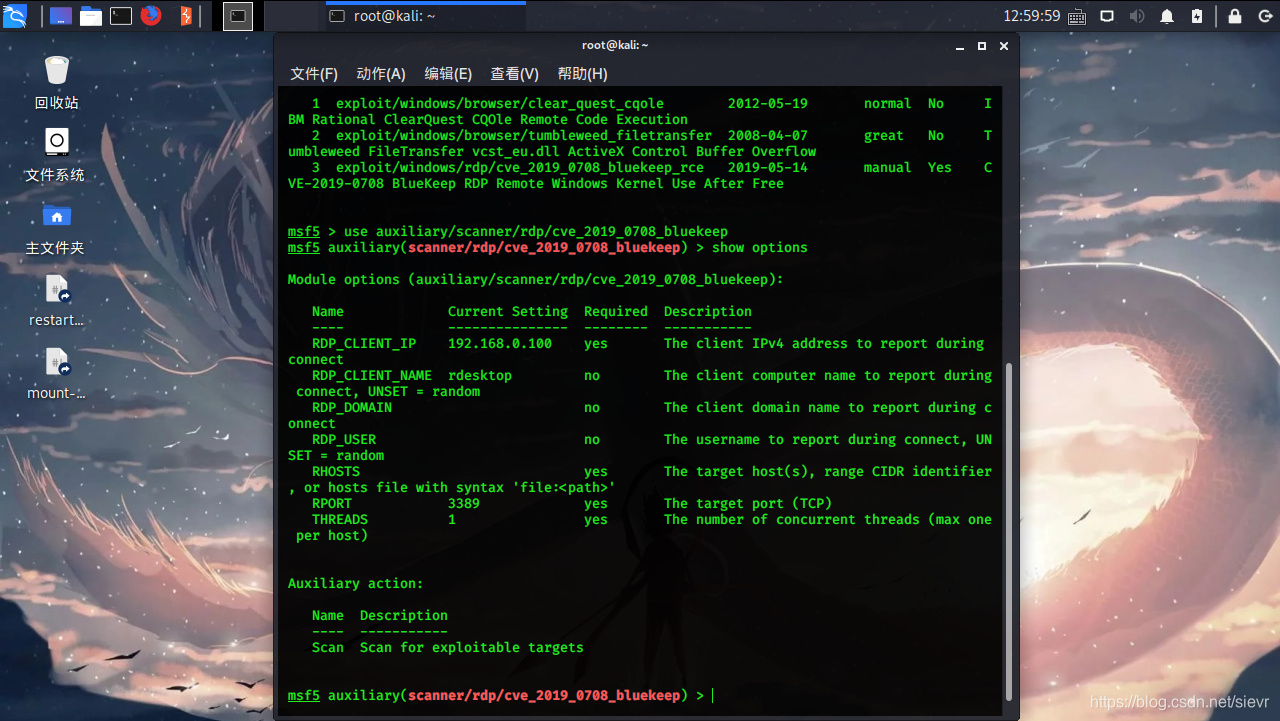Click the show desktop panel icon
The width and height of the screenshot is (1280, 721).
pos(60,16)
